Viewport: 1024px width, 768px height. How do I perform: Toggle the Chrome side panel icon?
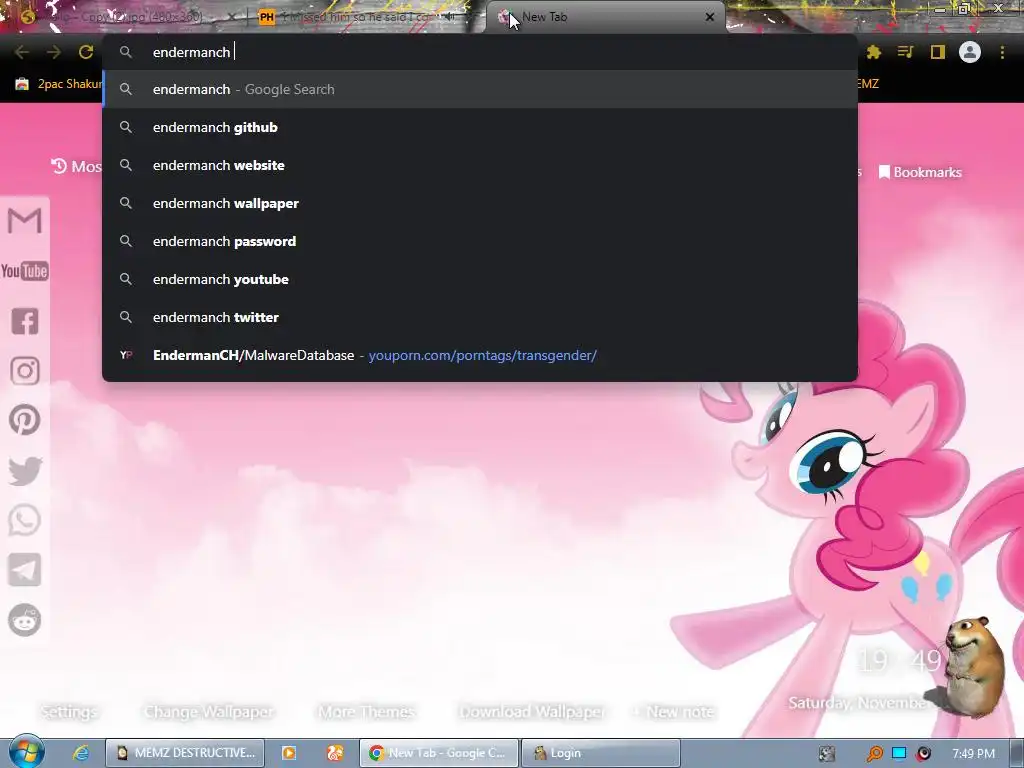[x=938, y=52]
